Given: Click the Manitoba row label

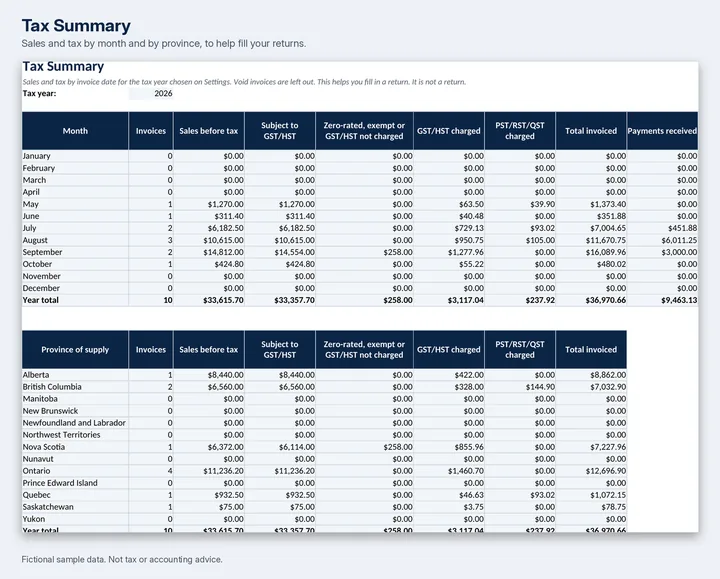Looking at the screenshot, I should pos(40,399).
